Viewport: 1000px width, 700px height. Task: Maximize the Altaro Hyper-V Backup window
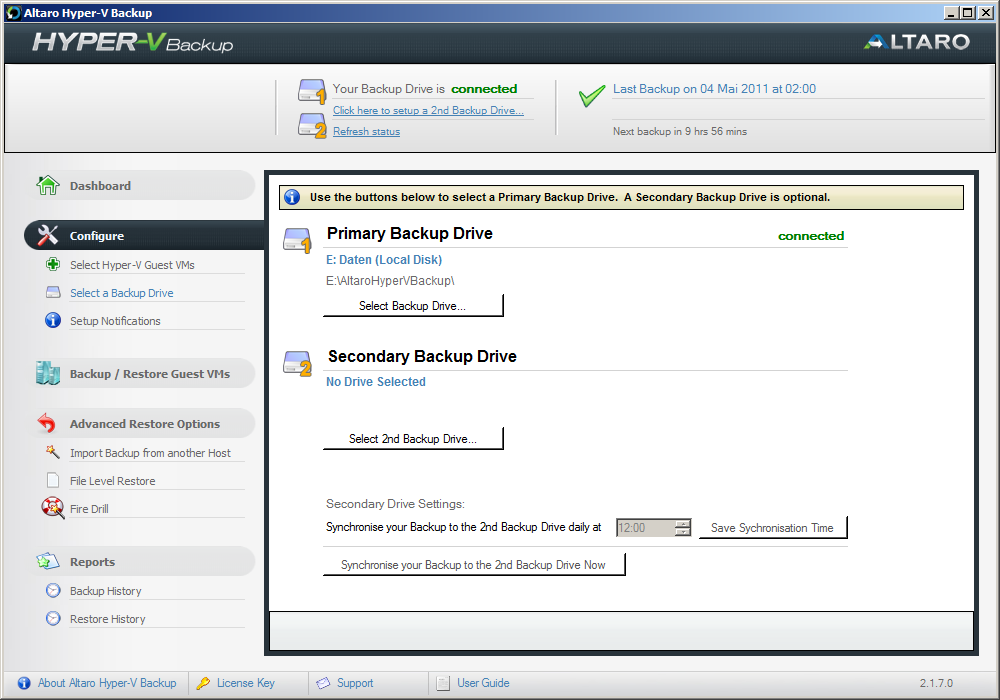(x=967, y=13)
